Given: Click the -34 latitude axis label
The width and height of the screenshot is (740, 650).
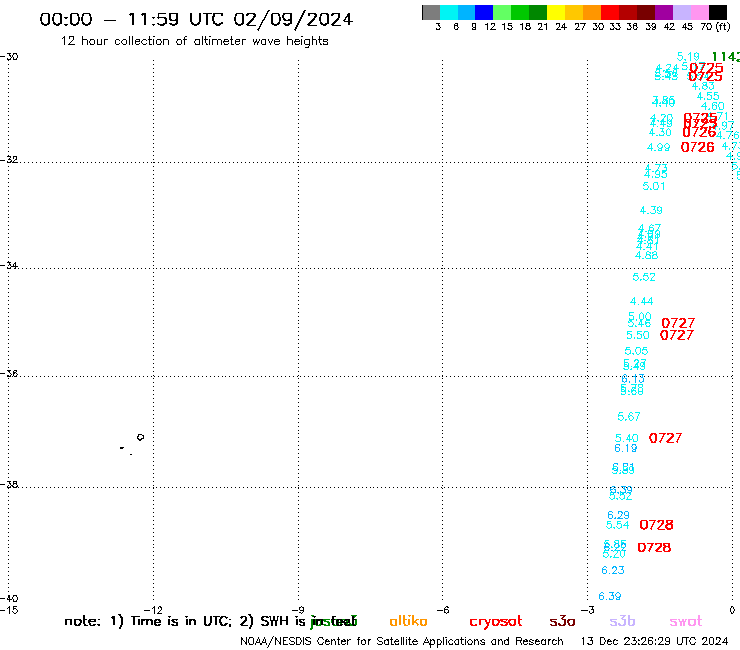Looking at the screenshot, I should pyautogui.click(x=9, y=265).
